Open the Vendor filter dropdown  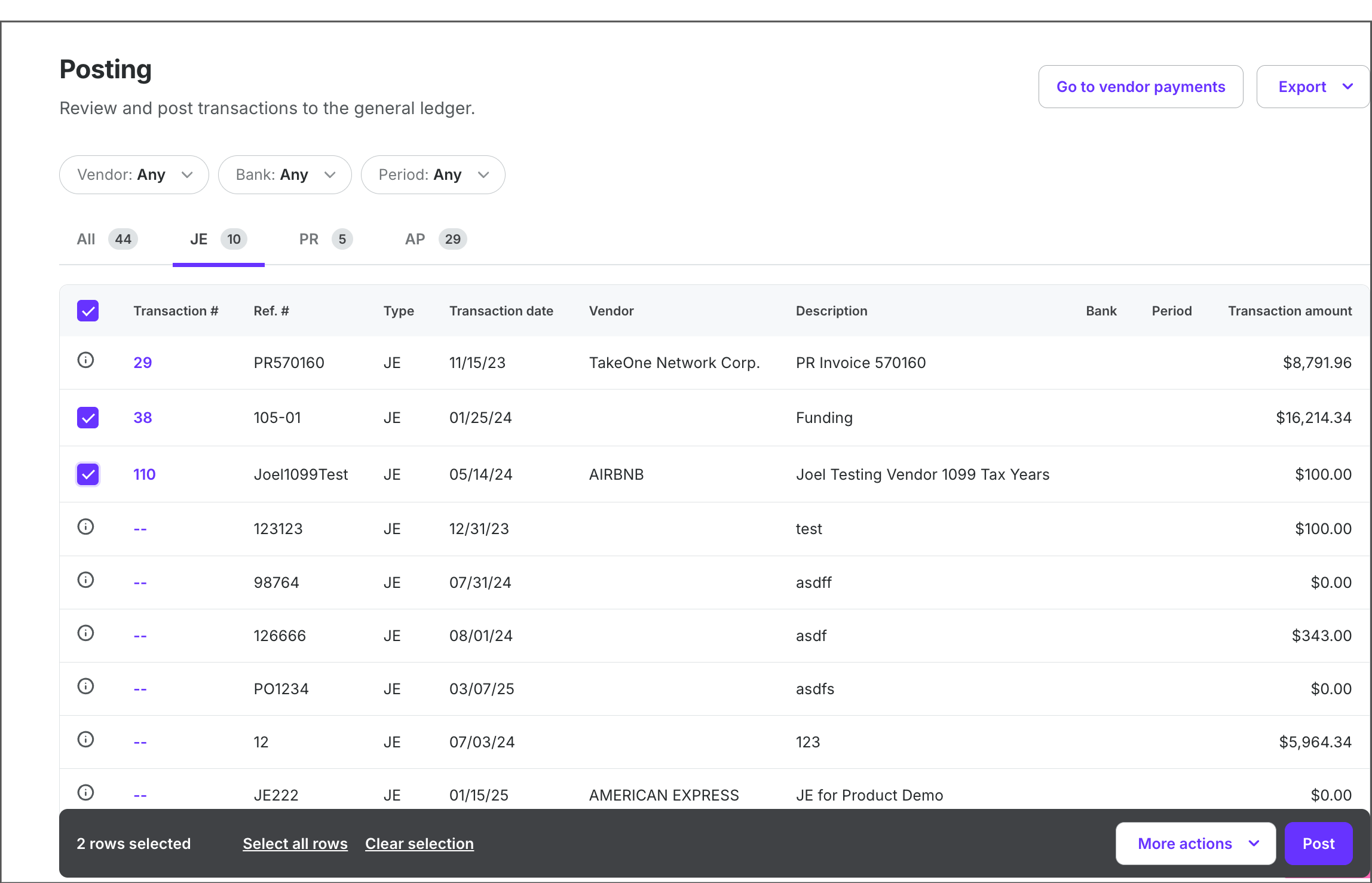pos(134,174)
